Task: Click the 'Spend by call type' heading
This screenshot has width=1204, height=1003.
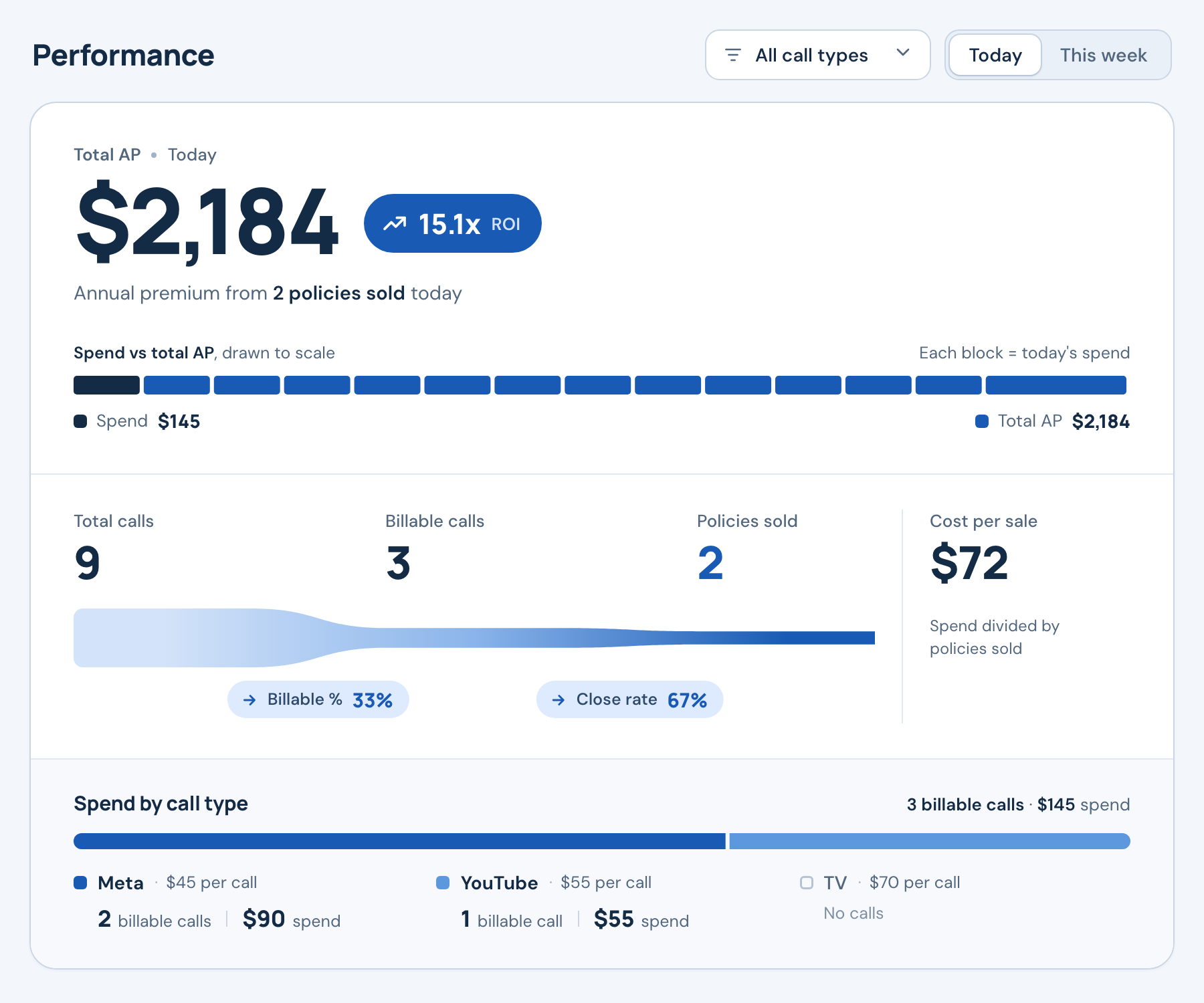Action: click(x=161, y=804)
